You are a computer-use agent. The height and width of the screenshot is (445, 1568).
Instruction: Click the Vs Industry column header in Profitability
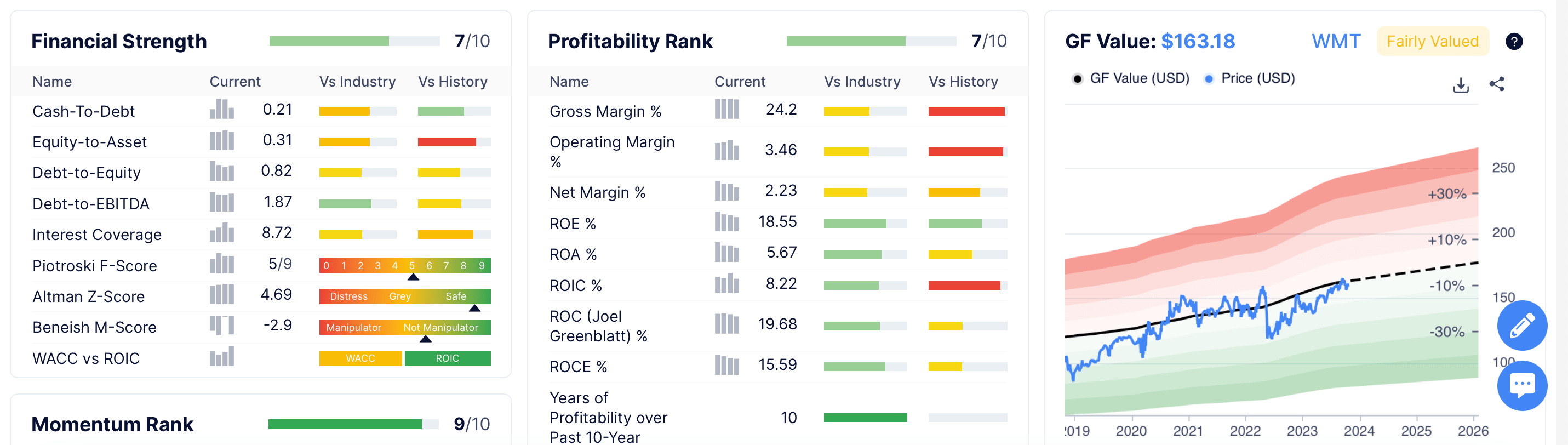[x=862, y=82]
